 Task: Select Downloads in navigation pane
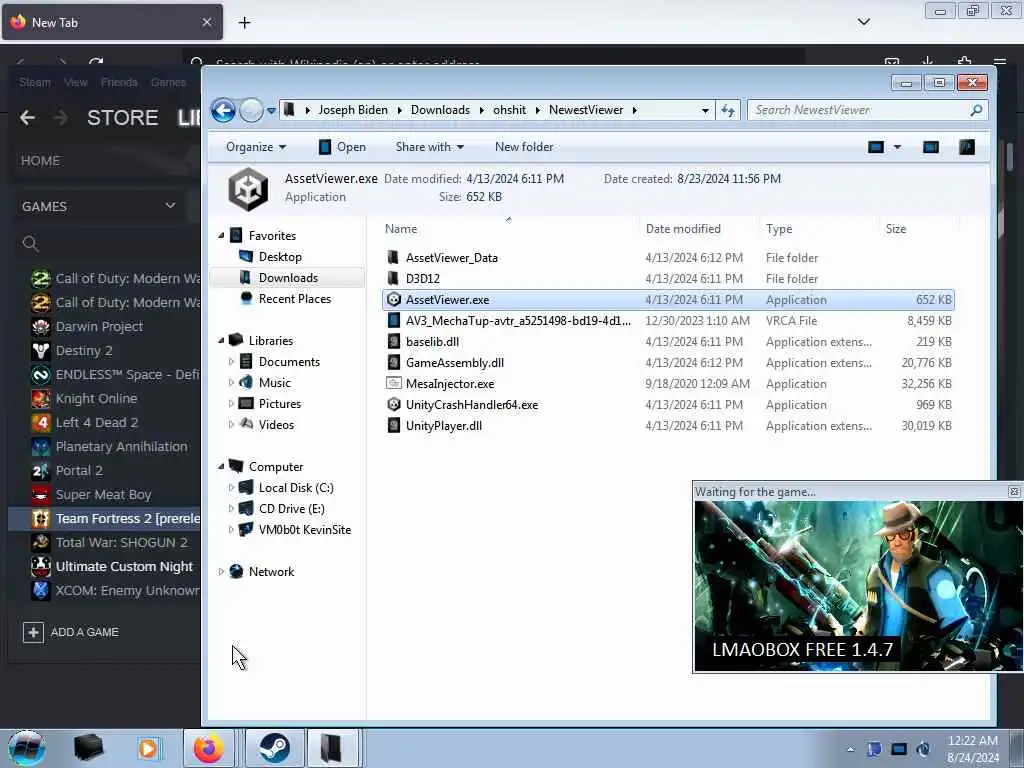coord(287,278)
